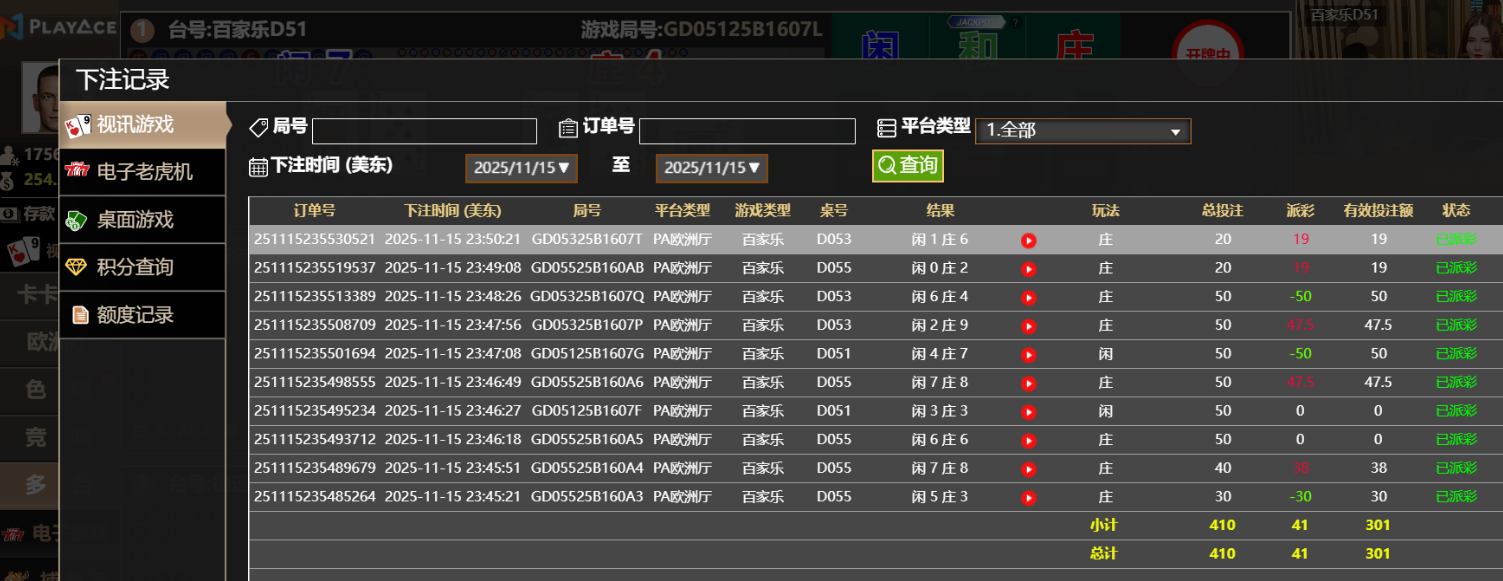
Task: Open the end date picker dropdown
Action: click(x=711, y=168)
